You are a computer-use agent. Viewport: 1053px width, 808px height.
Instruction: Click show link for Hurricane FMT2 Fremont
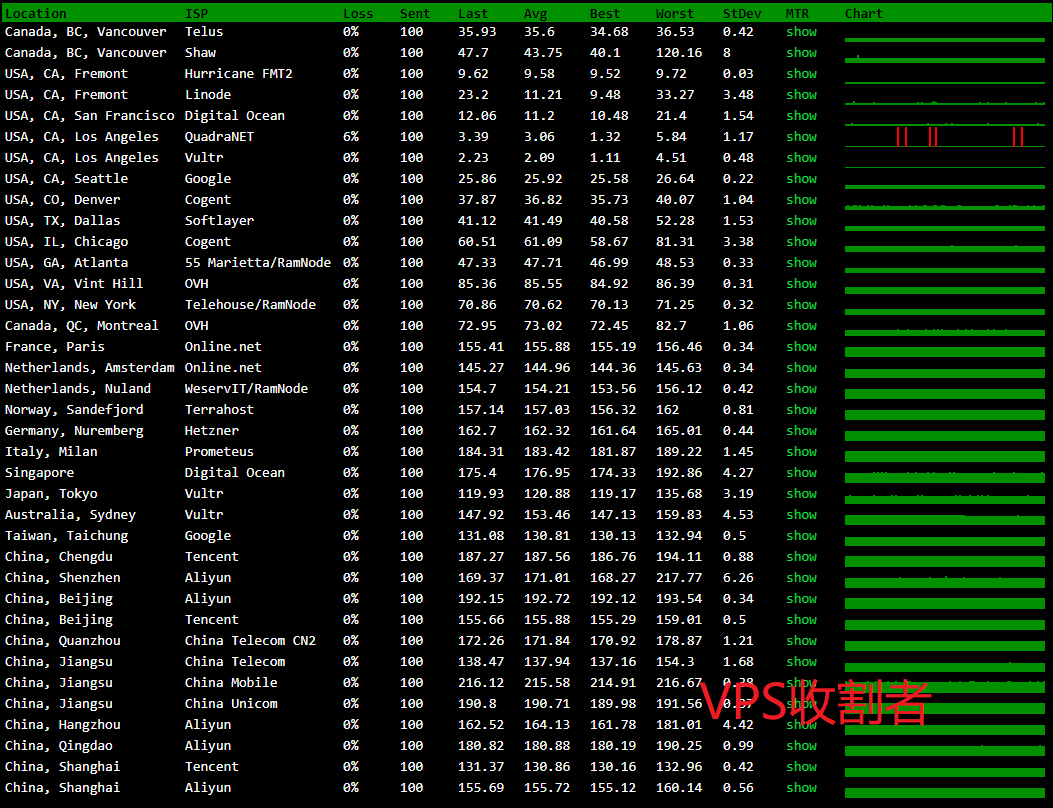tap(801, 74)
